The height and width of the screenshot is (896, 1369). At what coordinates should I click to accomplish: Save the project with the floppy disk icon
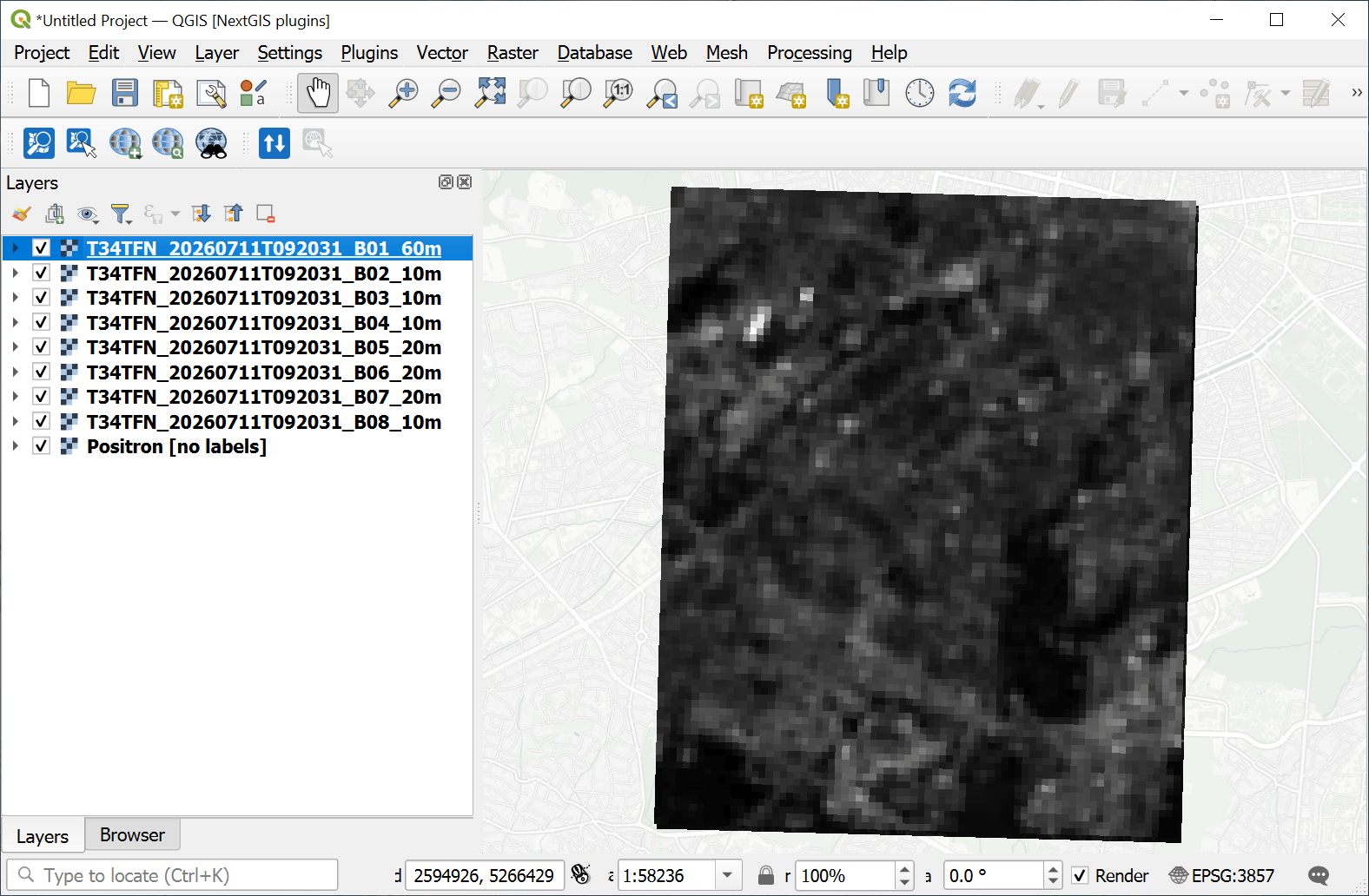[x=125, y=93]
